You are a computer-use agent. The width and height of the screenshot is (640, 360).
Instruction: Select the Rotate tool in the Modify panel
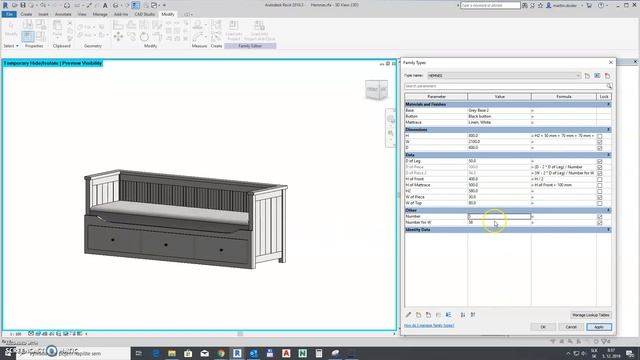tap(144, 37)
